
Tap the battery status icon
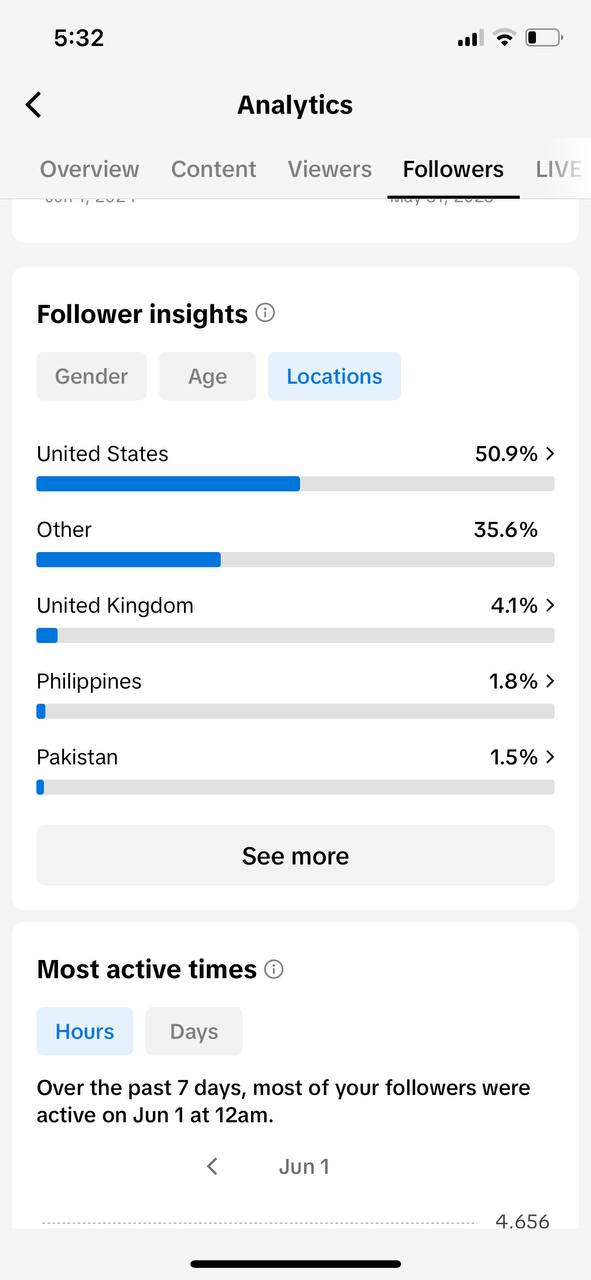[544, 38]
